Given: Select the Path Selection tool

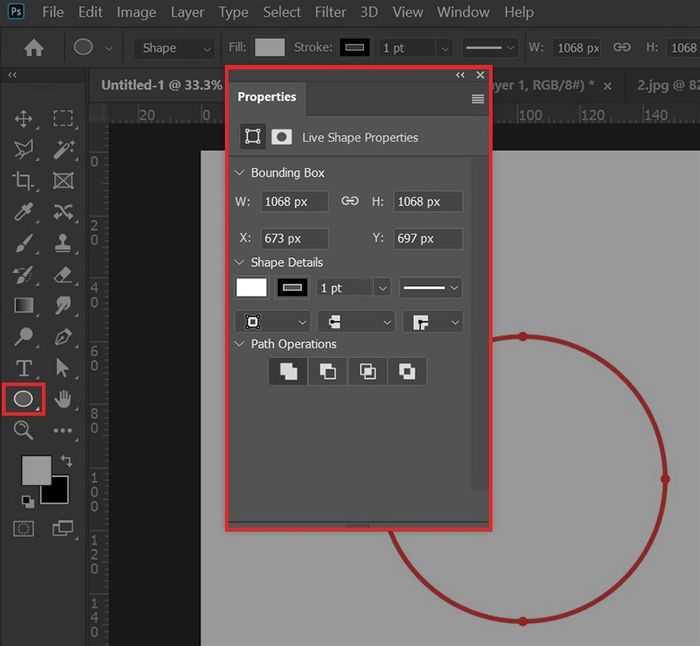Looking at the screenshot, I should click(x=63, y=368).
